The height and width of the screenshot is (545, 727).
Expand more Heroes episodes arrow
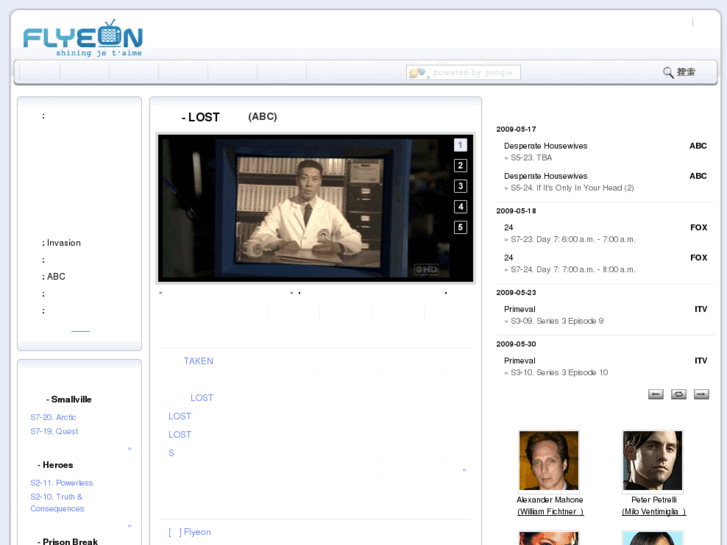pyautogui.click(x=129, y=526)
